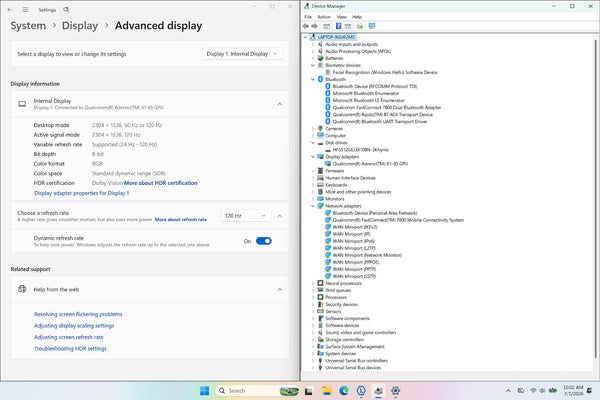Collapse the Bluetooth device category
Screen dimensions: 600x400
pyautogui.click(x=313, y=79)
